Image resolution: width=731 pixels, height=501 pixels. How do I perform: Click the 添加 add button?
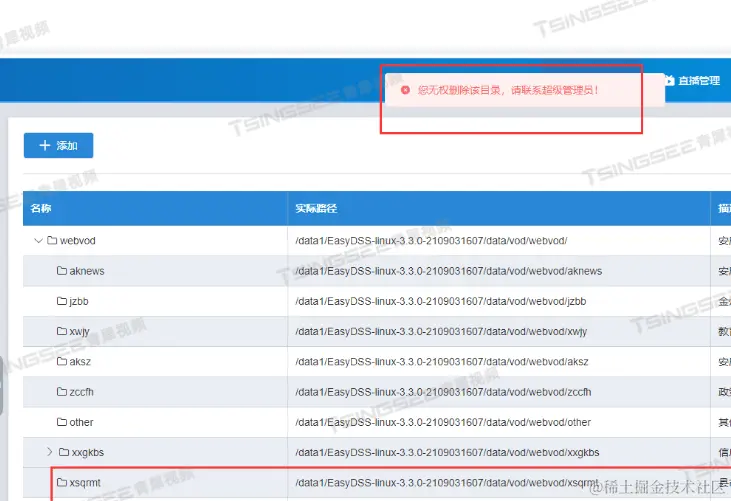pos(58,145)
